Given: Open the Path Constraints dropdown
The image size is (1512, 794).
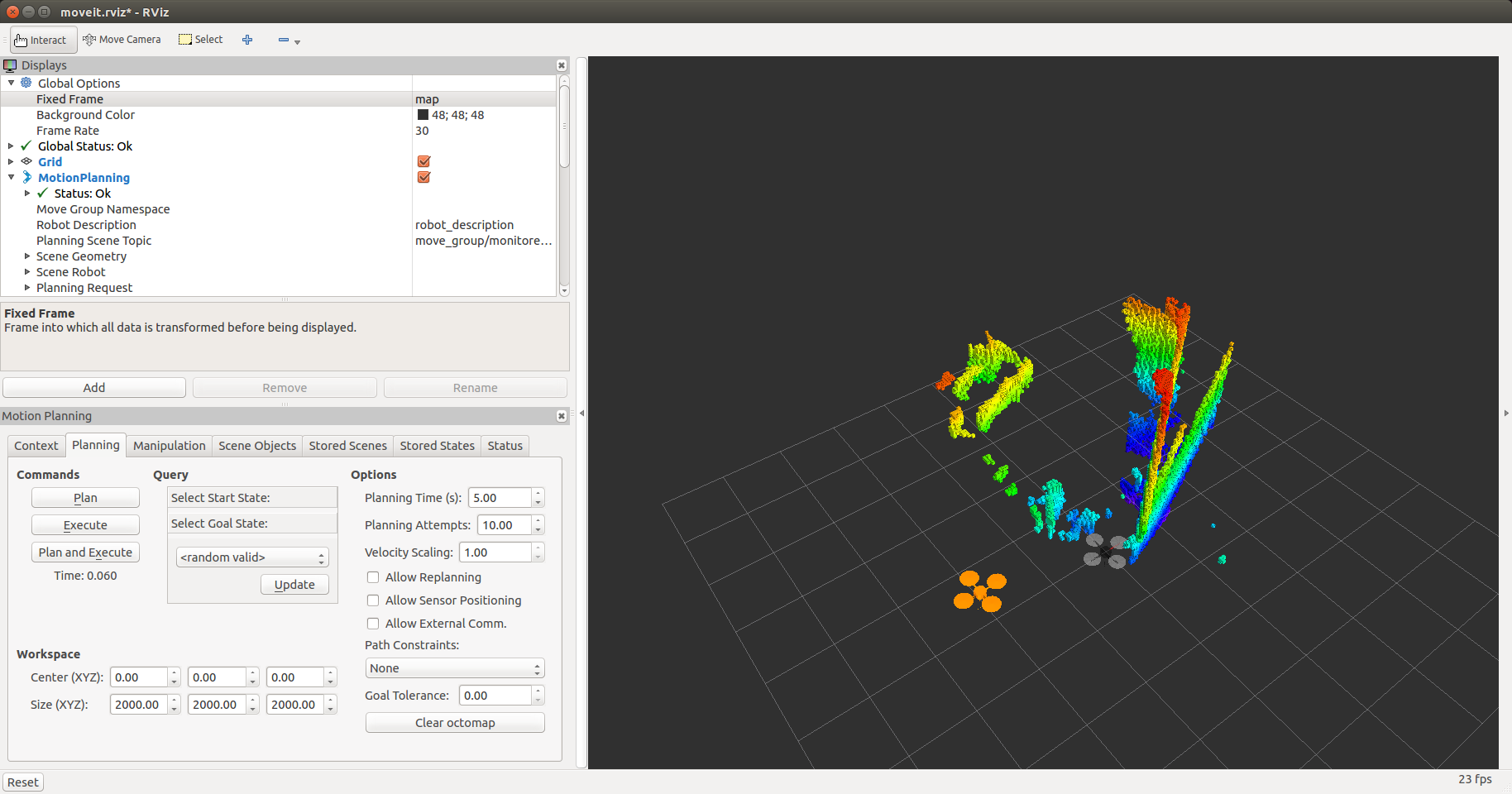Looking at the screenshot, I should pos(454,668).
